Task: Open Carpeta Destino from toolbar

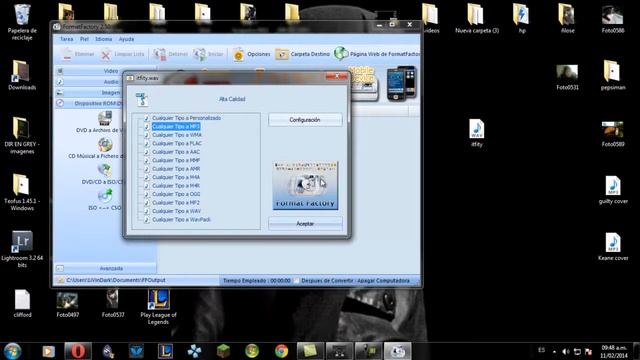Action: (302, 54)
